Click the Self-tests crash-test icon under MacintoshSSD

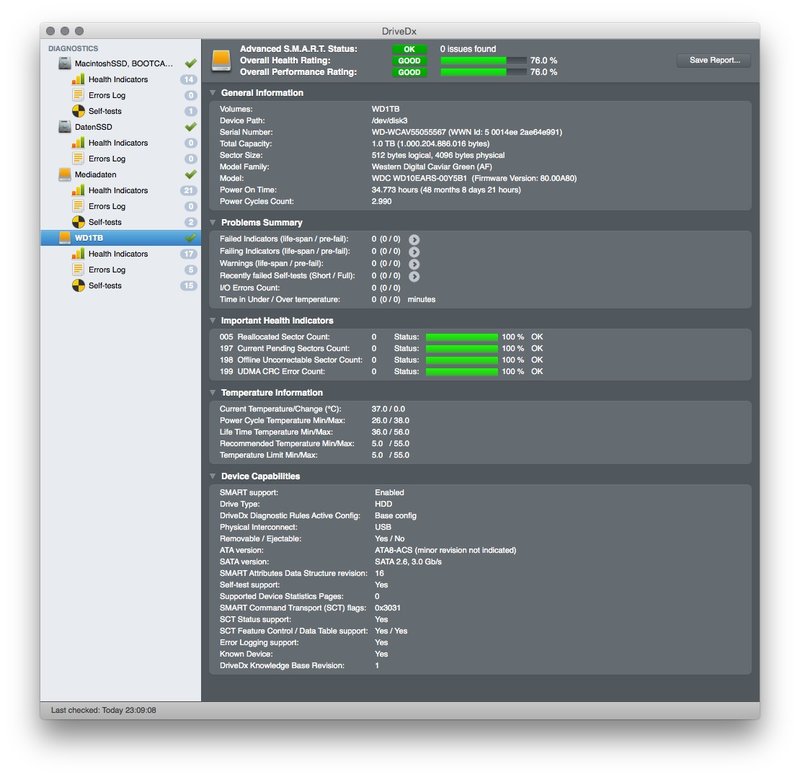point(78,111)
